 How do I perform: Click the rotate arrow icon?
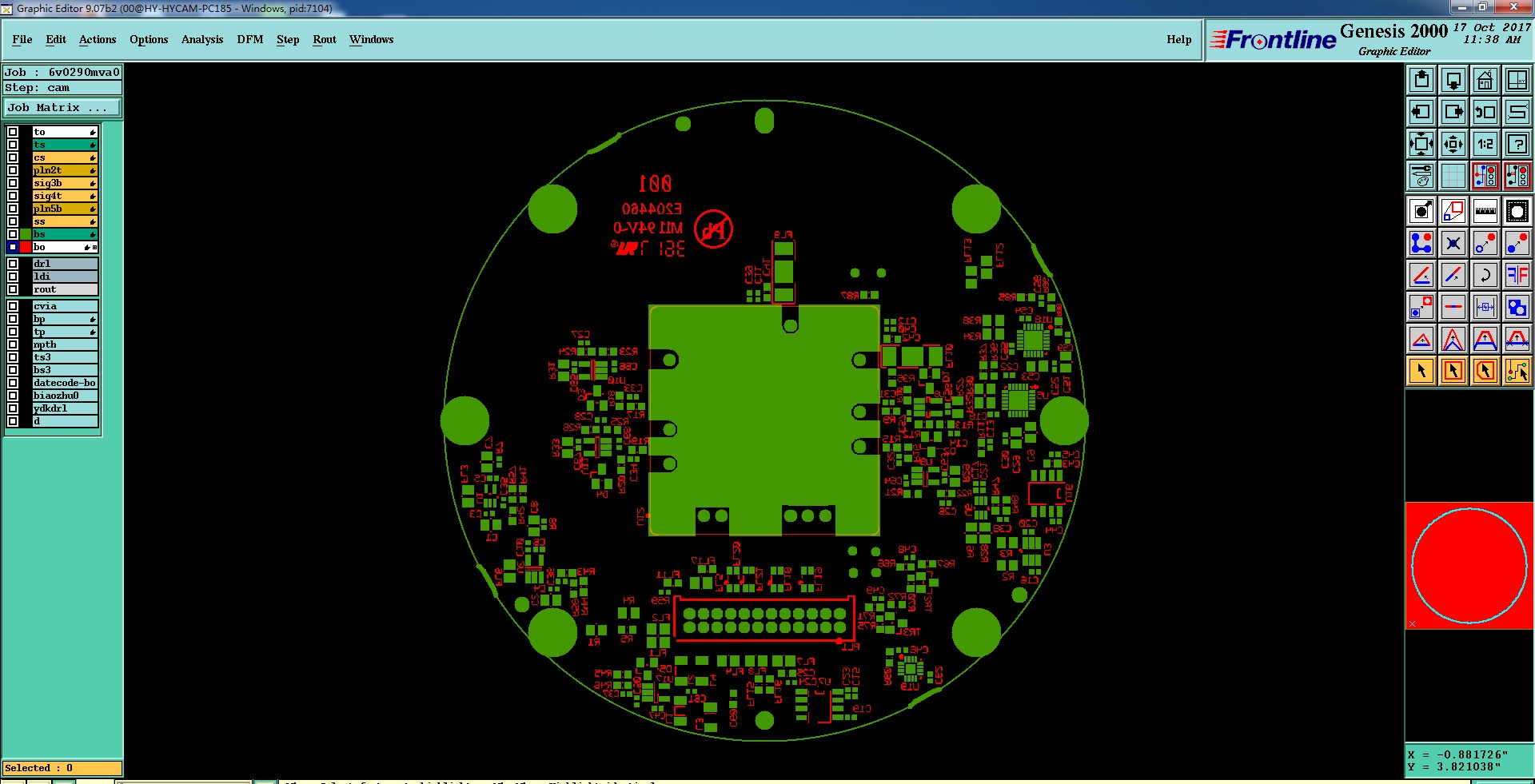1485,275
